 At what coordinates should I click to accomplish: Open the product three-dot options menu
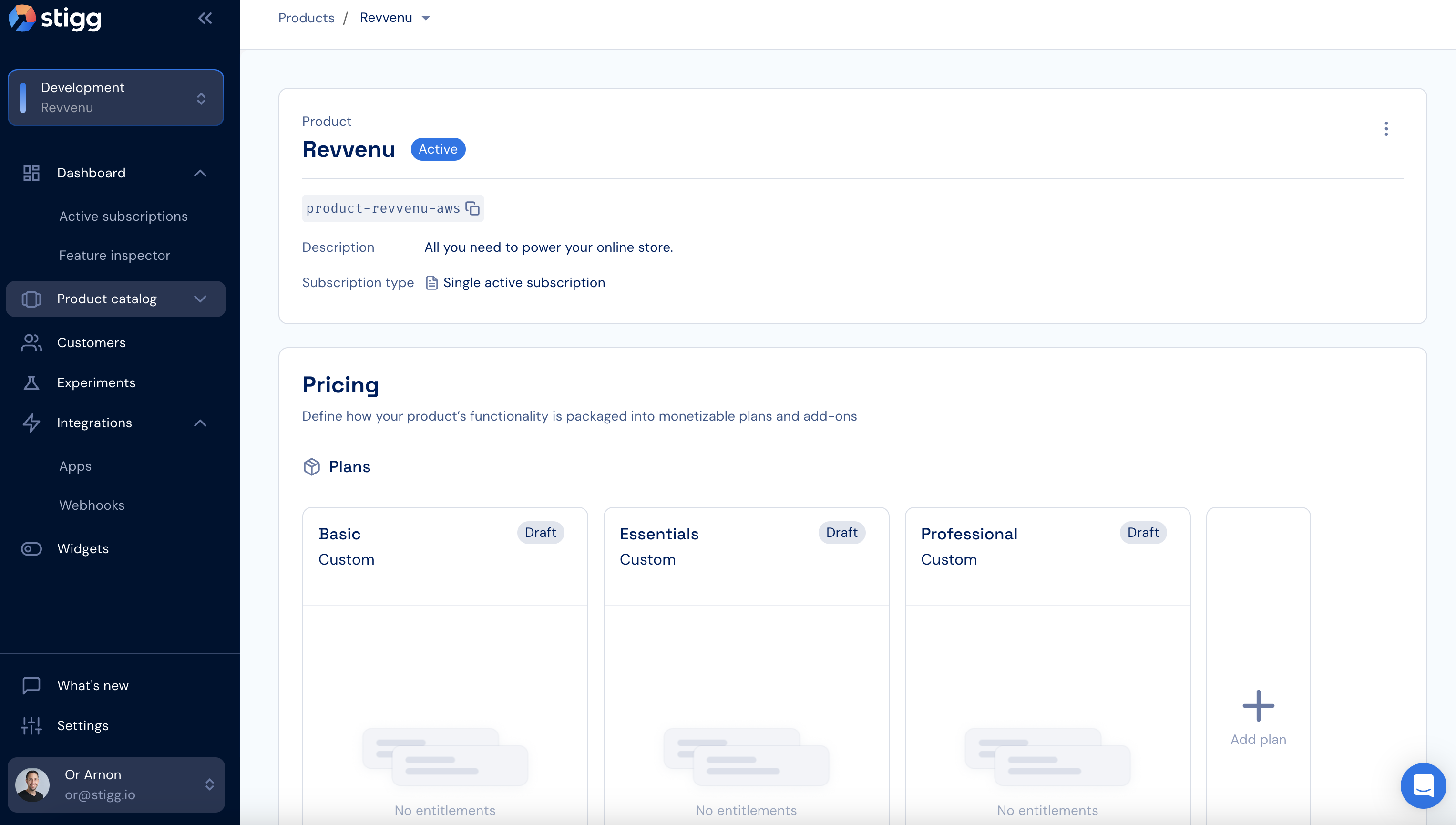1386,129
